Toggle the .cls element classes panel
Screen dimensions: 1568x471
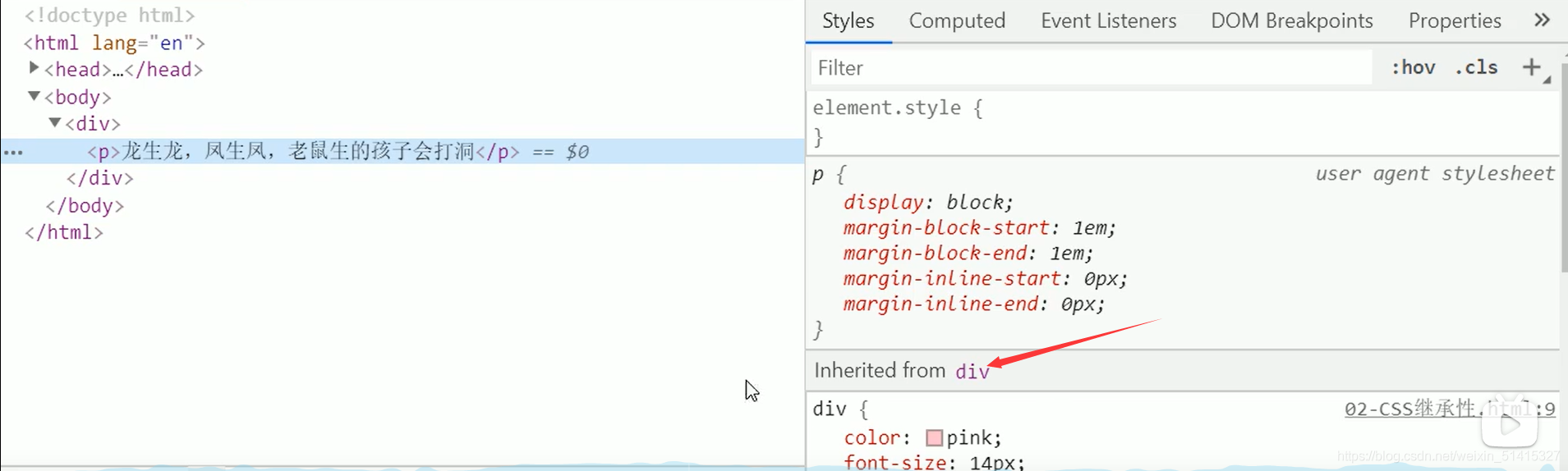(1476, 67)
